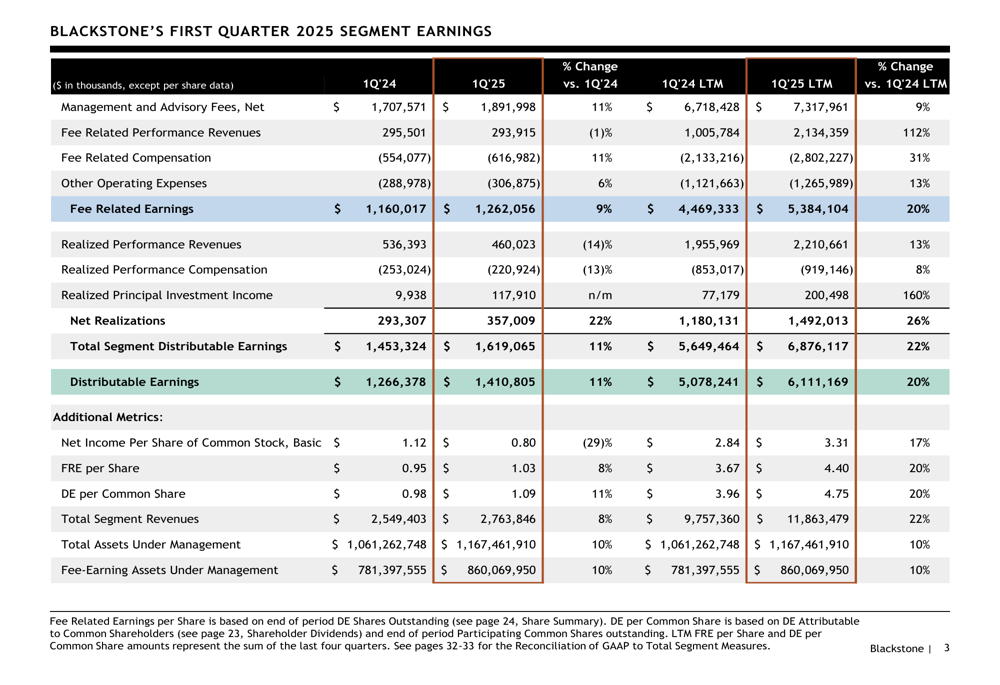This screenshot has width=1000, height=685.
Task: Select the "1Q'25 LTM" column header
Action: click(802, 84)
